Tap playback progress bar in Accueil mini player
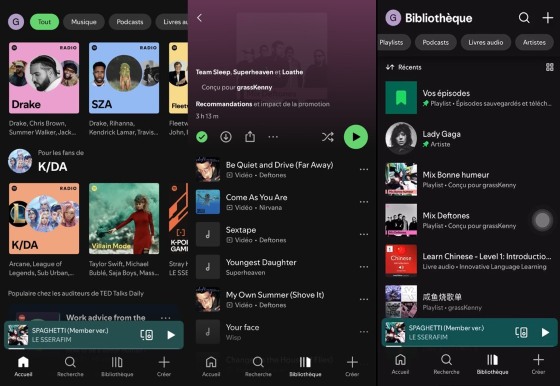The width and height of the screenshot is (560, 386). click(x=94, y=348)
